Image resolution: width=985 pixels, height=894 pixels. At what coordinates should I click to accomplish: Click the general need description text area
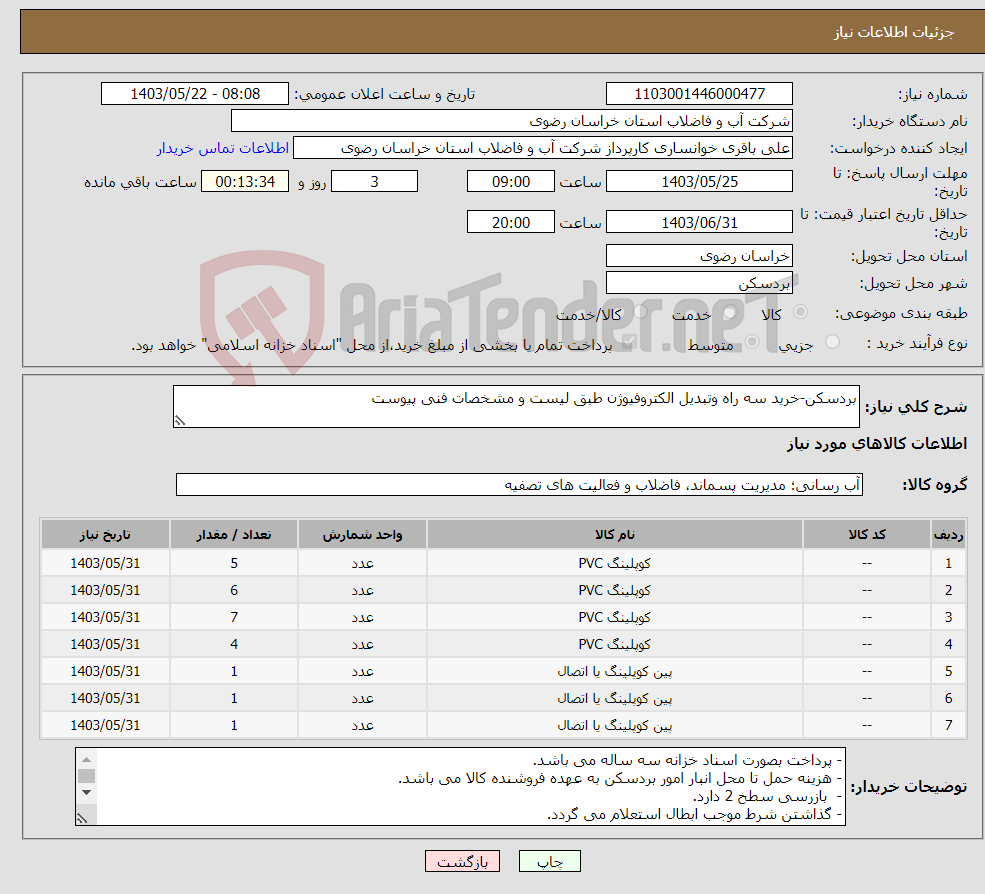pyautogui.click(x=516, y=406)
